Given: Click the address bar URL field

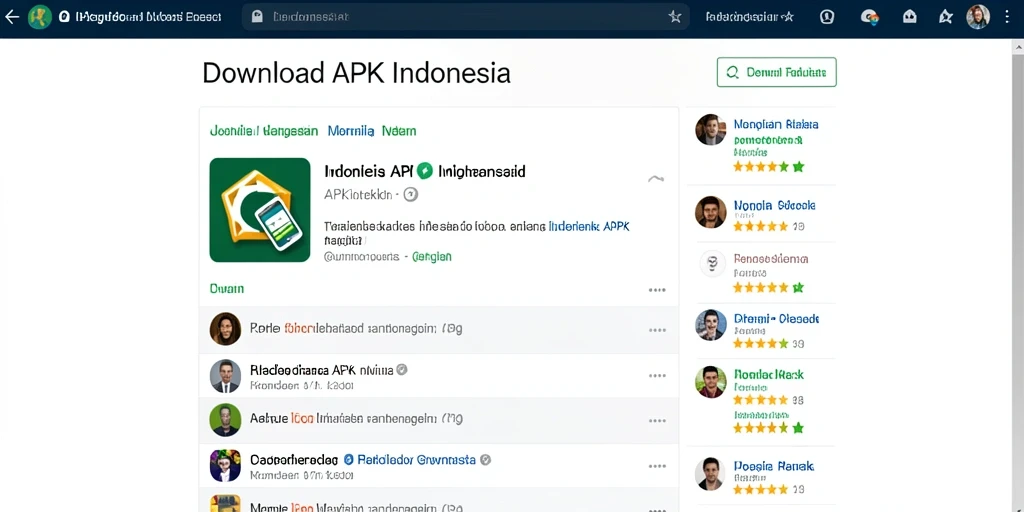Looking at the screenshot, I should (x=466, y=17).
